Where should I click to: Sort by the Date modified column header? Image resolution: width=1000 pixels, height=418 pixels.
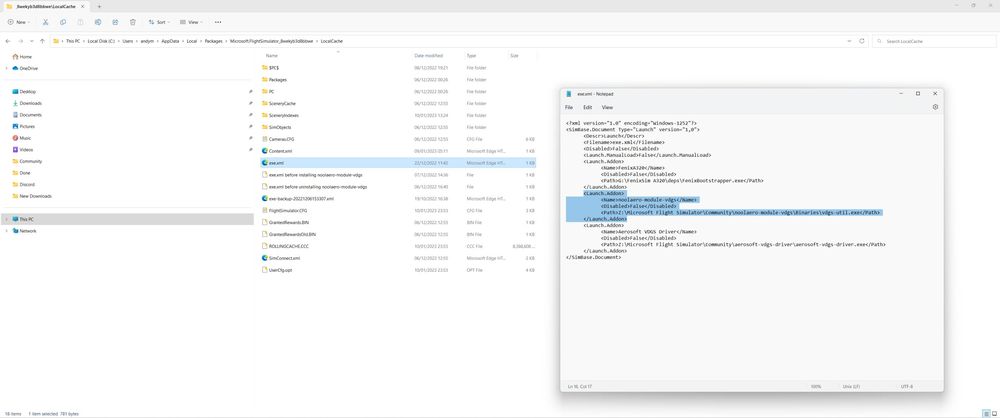tap(428, 55)
